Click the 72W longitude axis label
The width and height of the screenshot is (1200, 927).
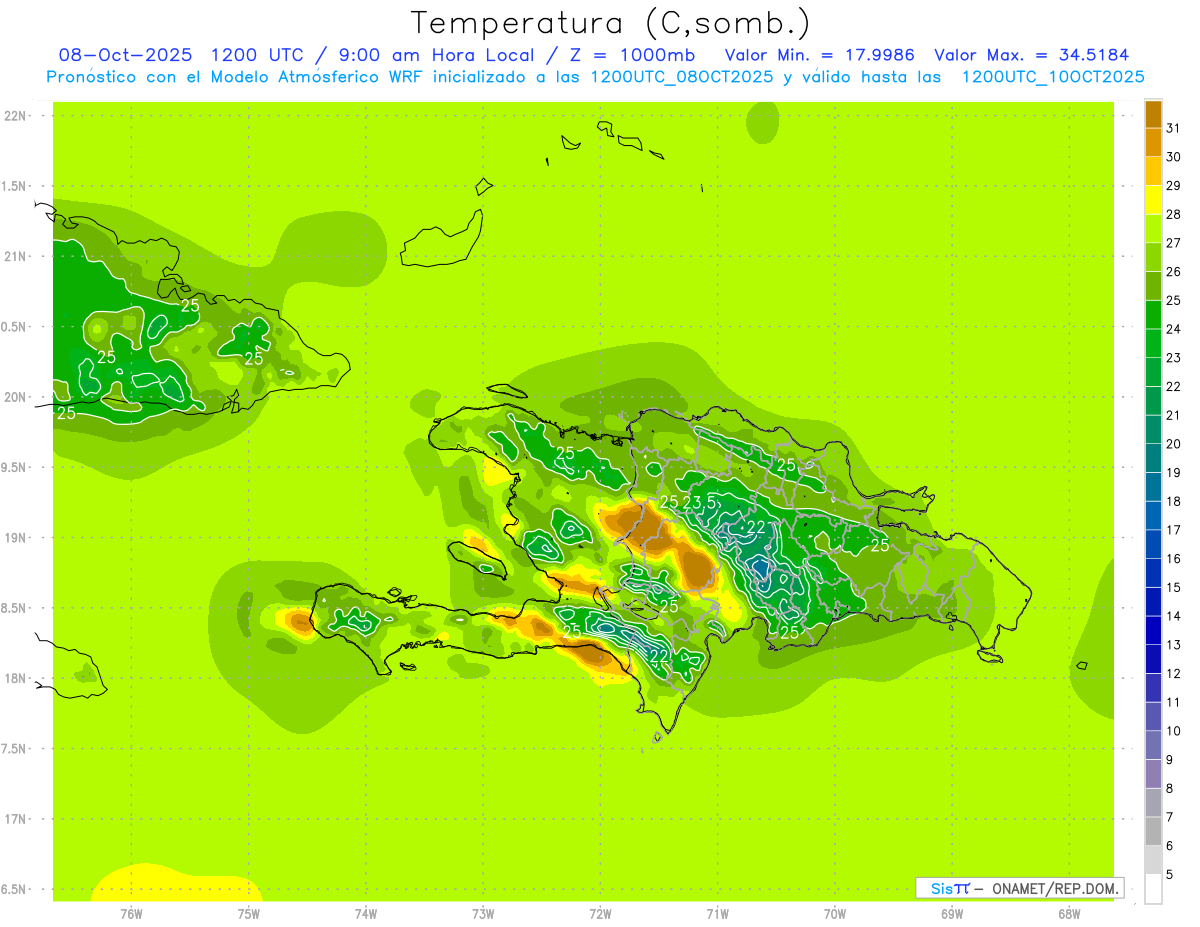point(600,913)
